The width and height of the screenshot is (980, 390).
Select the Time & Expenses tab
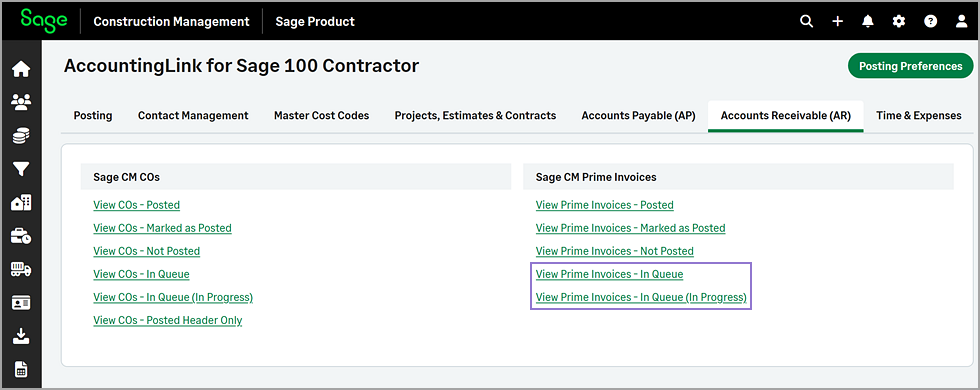(x=919, y=116)
